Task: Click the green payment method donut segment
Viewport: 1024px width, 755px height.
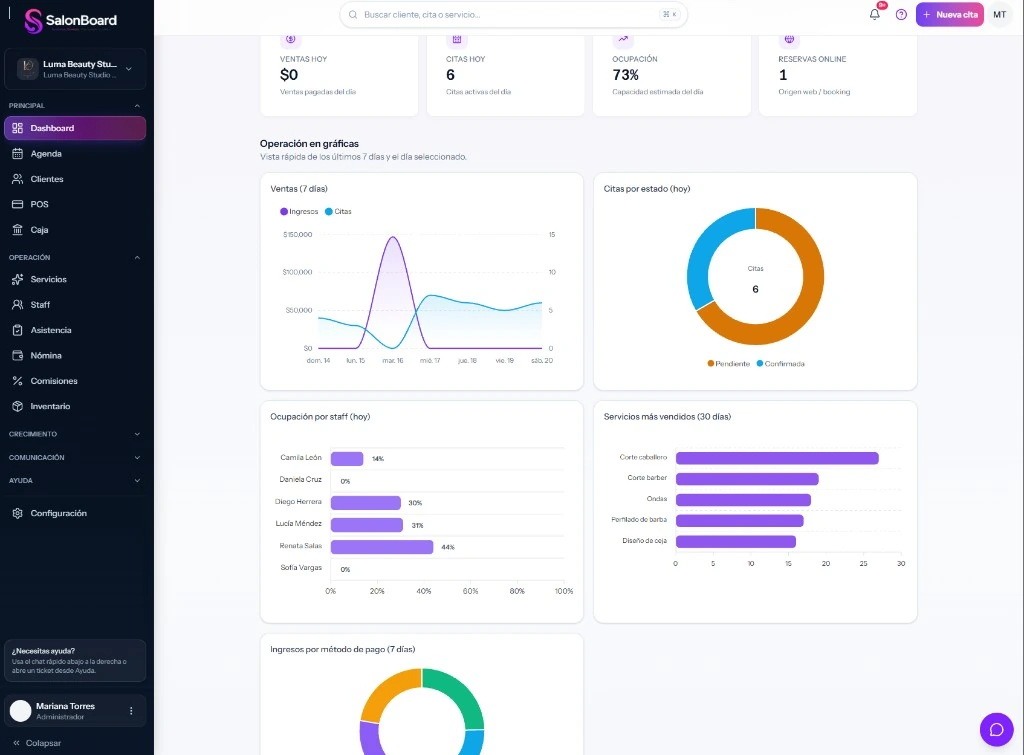Action: [462, 694]
